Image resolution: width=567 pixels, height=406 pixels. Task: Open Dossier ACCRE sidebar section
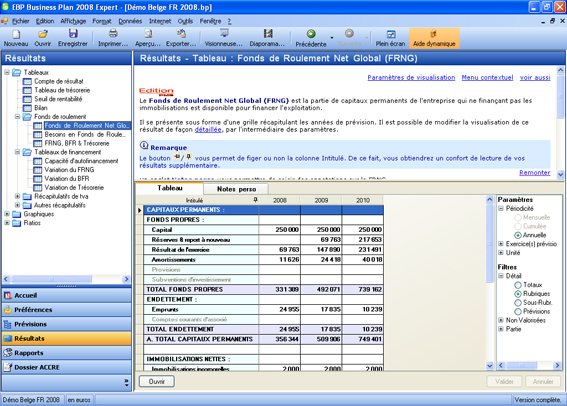67,367
